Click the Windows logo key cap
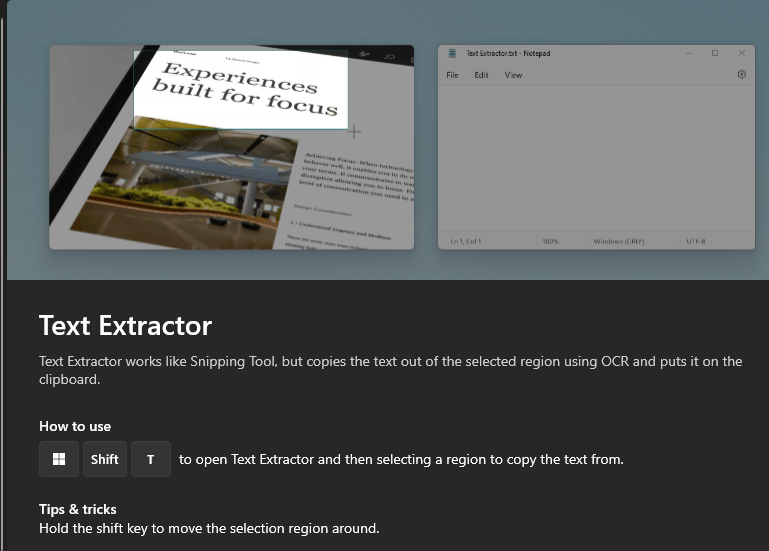 point(59,459)
